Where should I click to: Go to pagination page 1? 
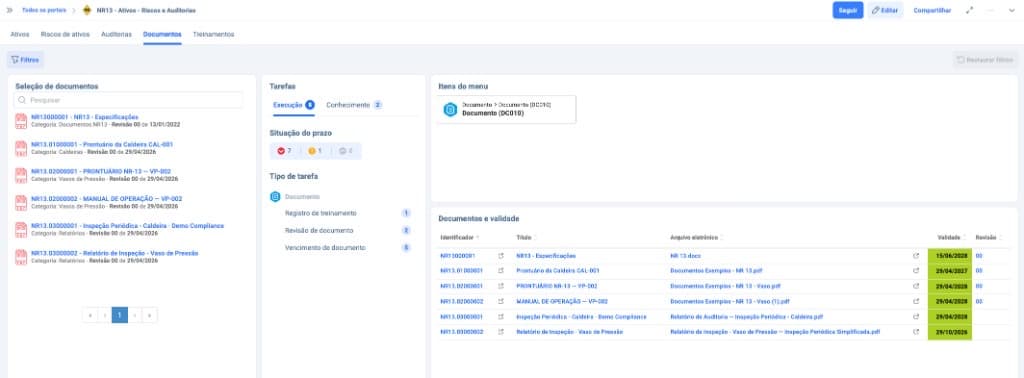click(120, 315)
